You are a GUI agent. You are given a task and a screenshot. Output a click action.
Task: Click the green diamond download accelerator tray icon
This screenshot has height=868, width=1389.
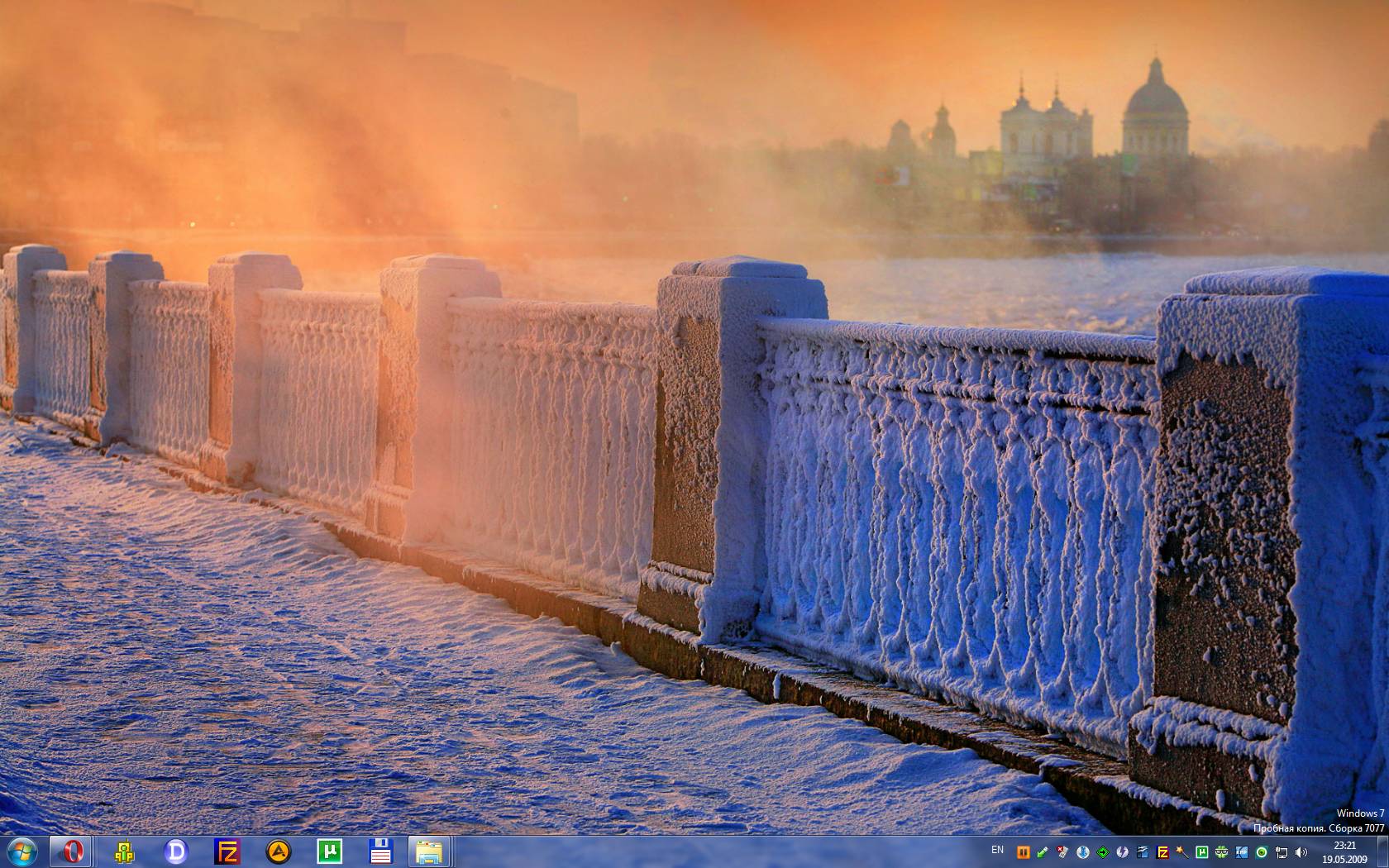click(x=1102, y=851)
